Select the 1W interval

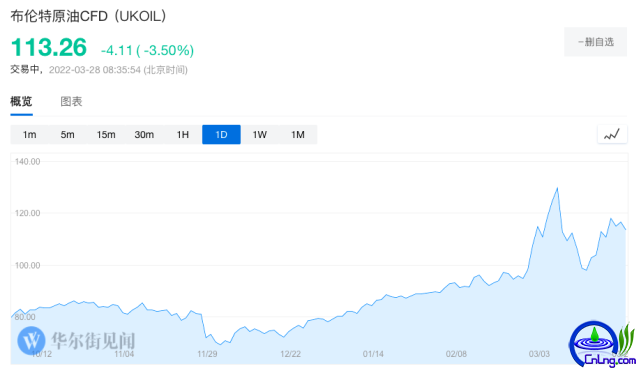(x=260, y=135)
